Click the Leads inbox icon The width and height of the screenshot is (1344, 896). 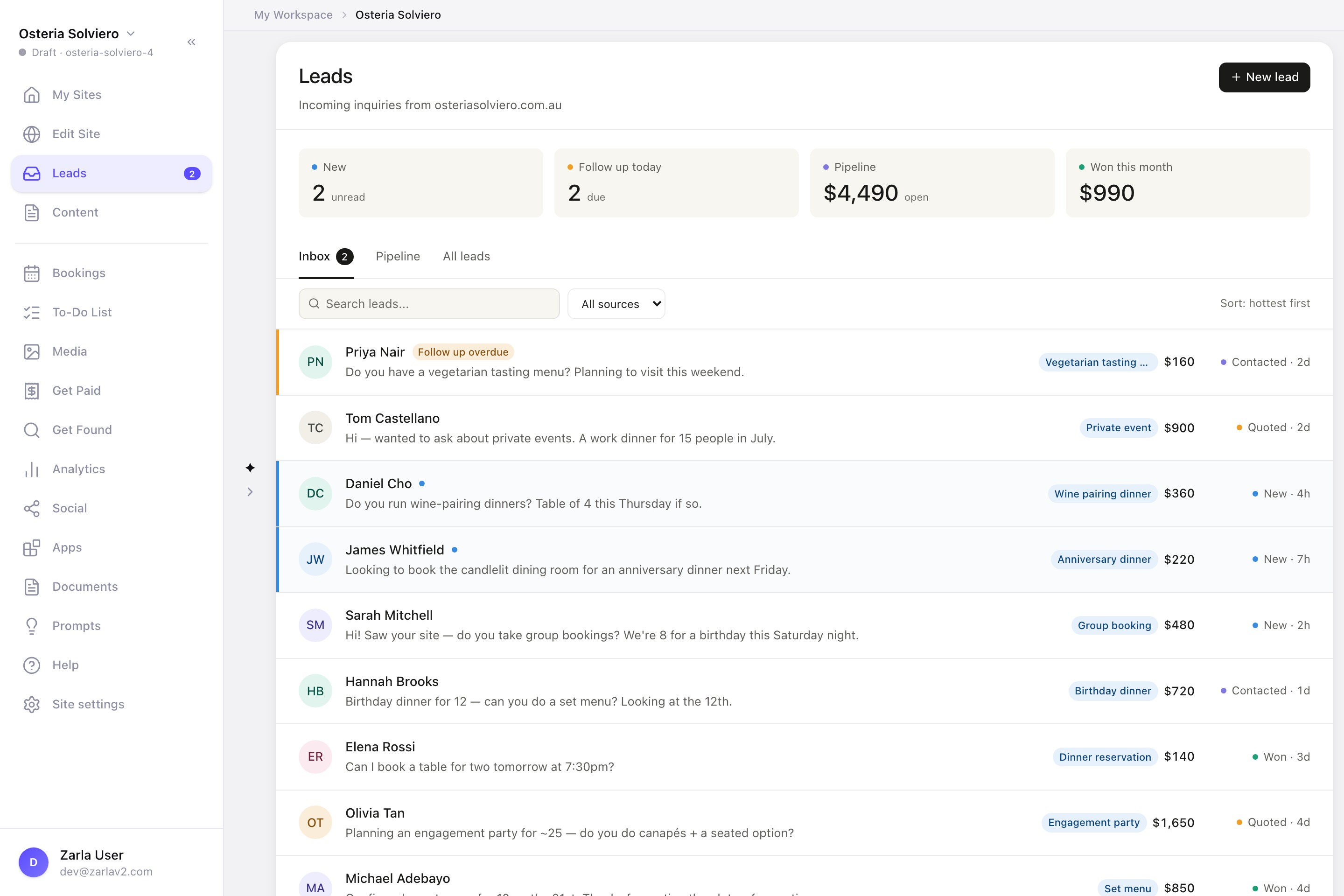(x=31, y=173)
